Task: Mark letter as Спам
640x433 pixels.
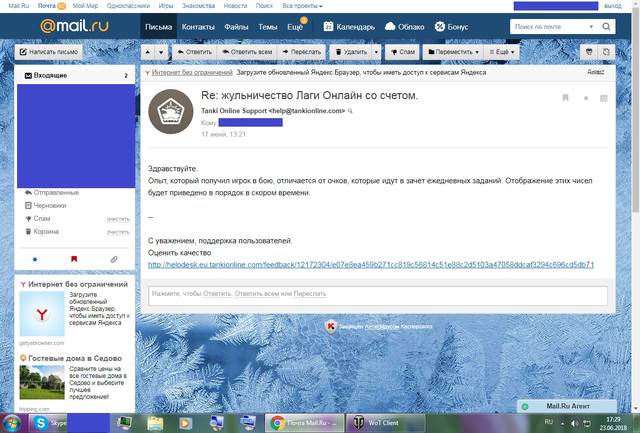Action: click(x=402, y=52)
